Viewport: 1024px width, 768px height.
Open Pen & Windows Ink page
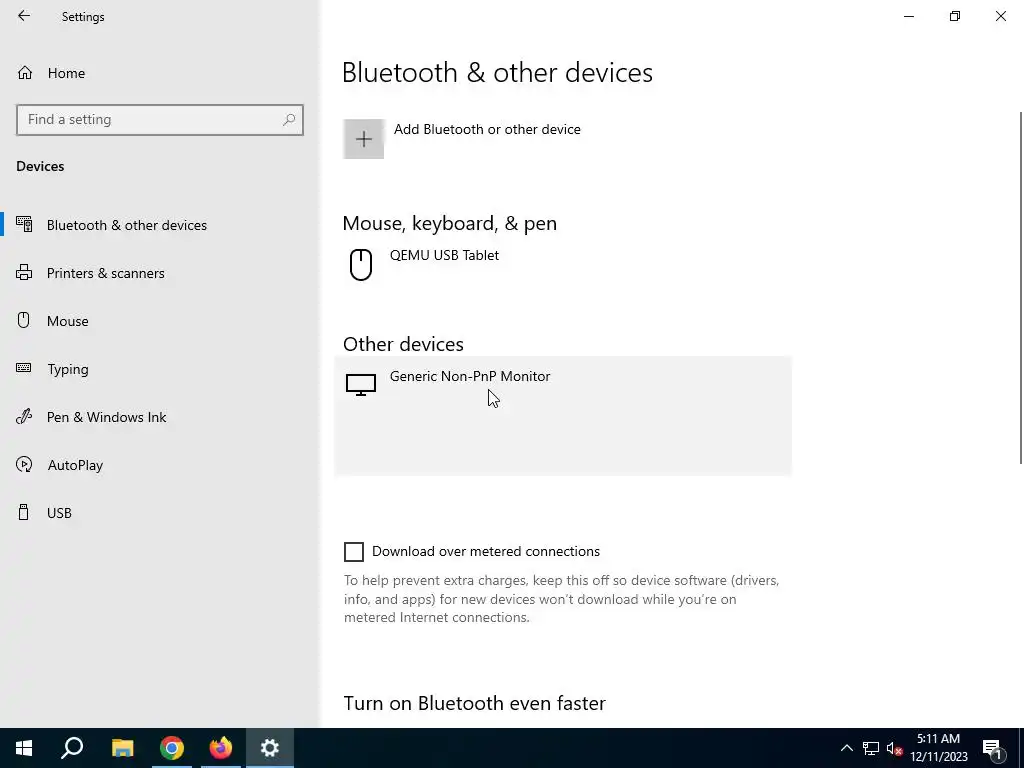160,417
